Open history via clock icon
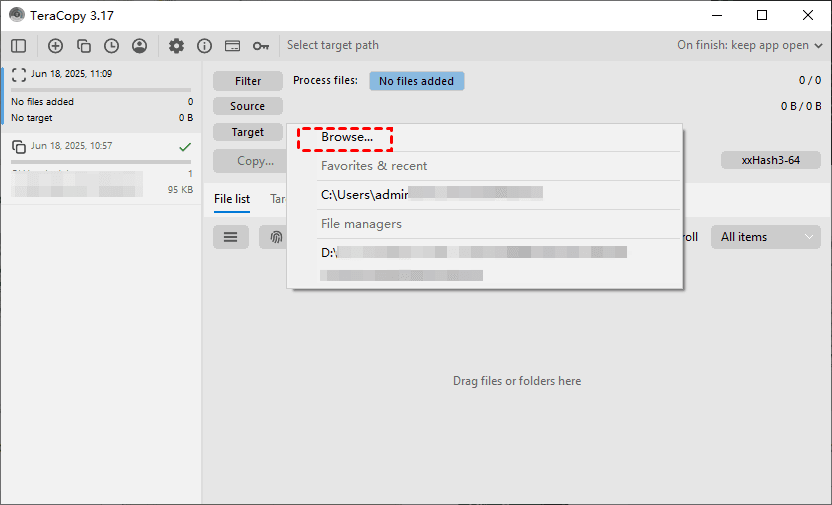Image resolution: width=832 pixels, height=505 pixels. tap(111, 46)
